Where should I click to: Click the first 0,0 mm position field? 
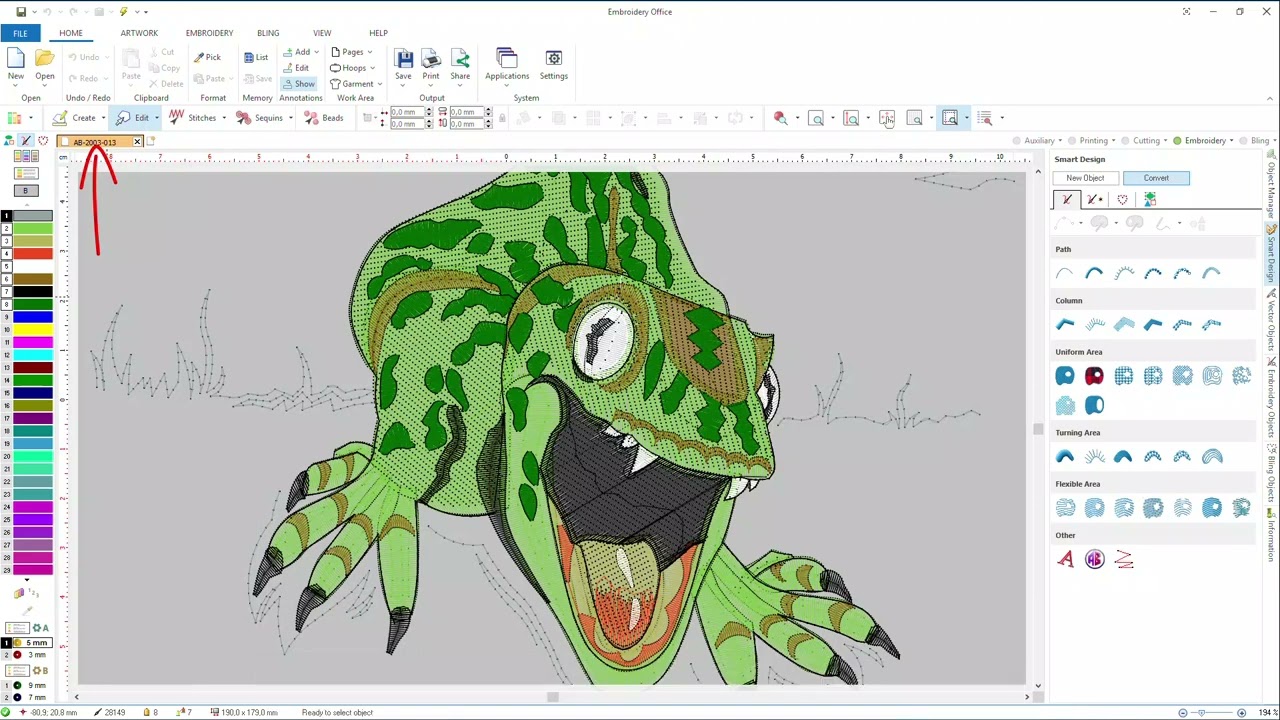(408, 112)
